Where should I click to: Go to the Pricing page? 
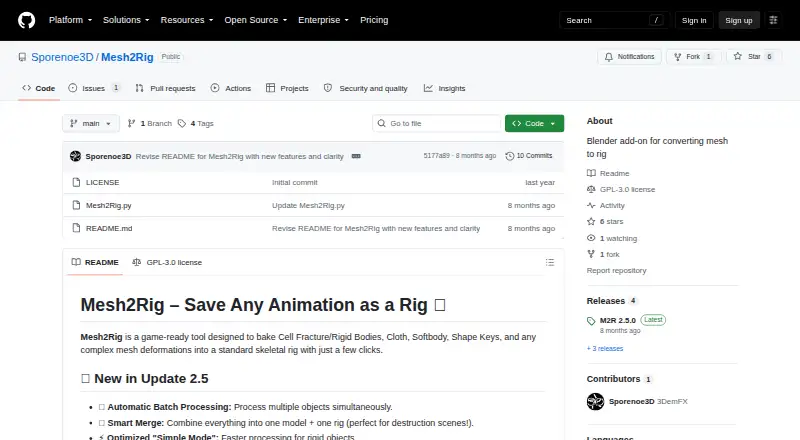tap(374, 20)
